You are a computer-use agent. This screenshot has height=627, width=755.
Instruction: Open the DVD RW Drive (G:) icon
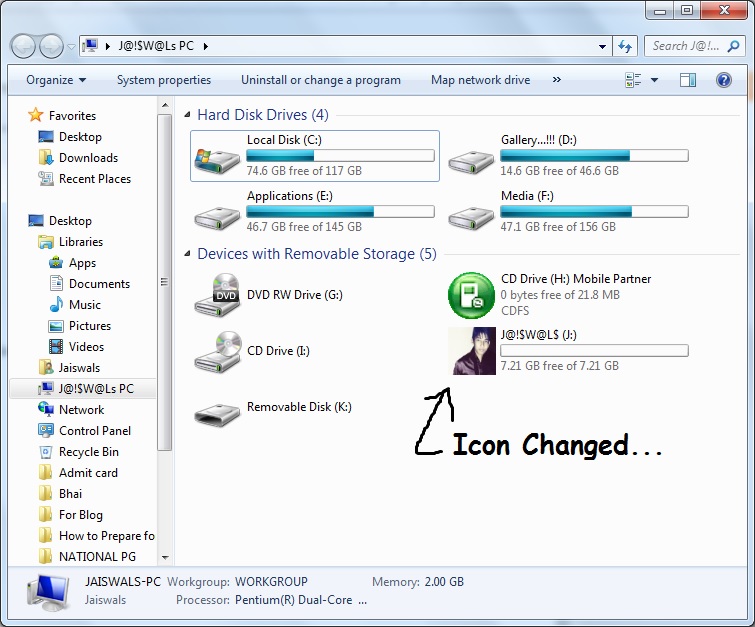point(217,295)
